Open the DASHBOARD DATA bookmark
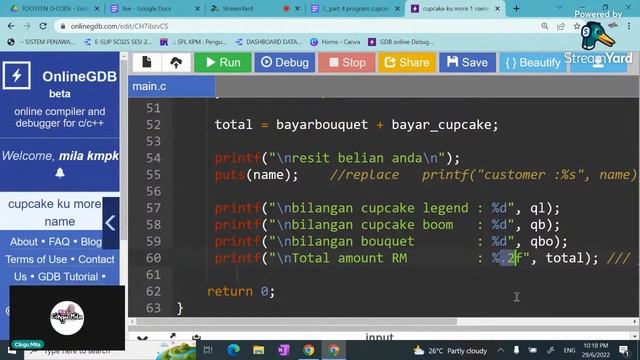640x360 pixels. [x=269, y=42]
